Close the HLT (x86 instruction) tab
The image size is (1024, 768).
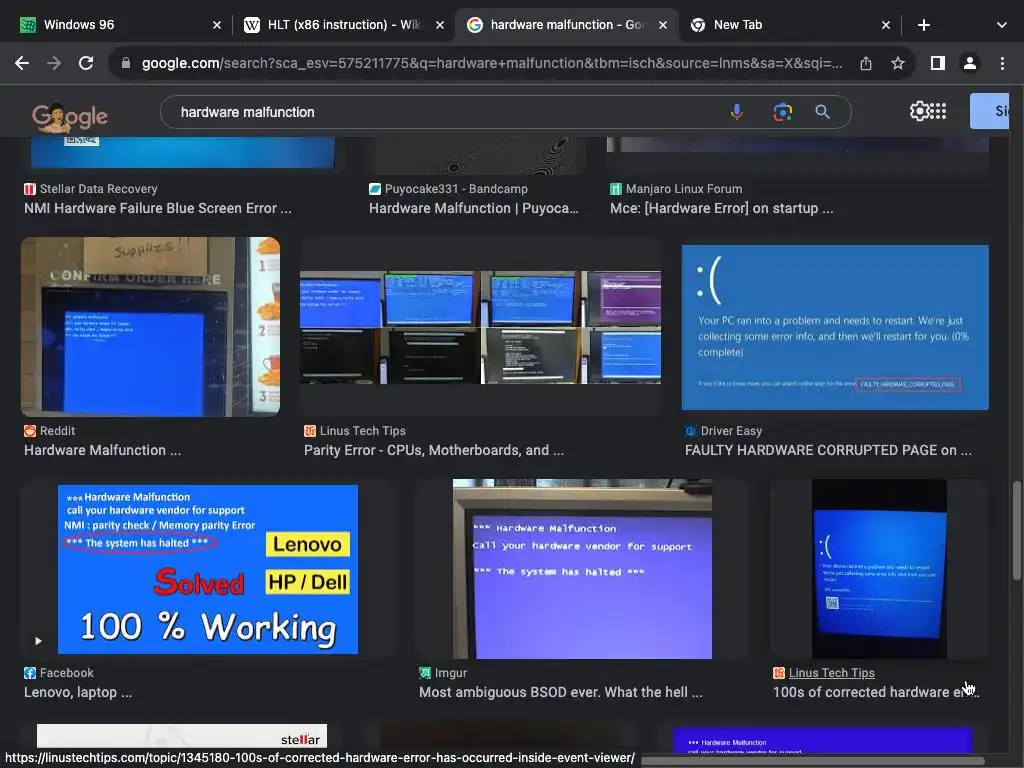point(440,25)
